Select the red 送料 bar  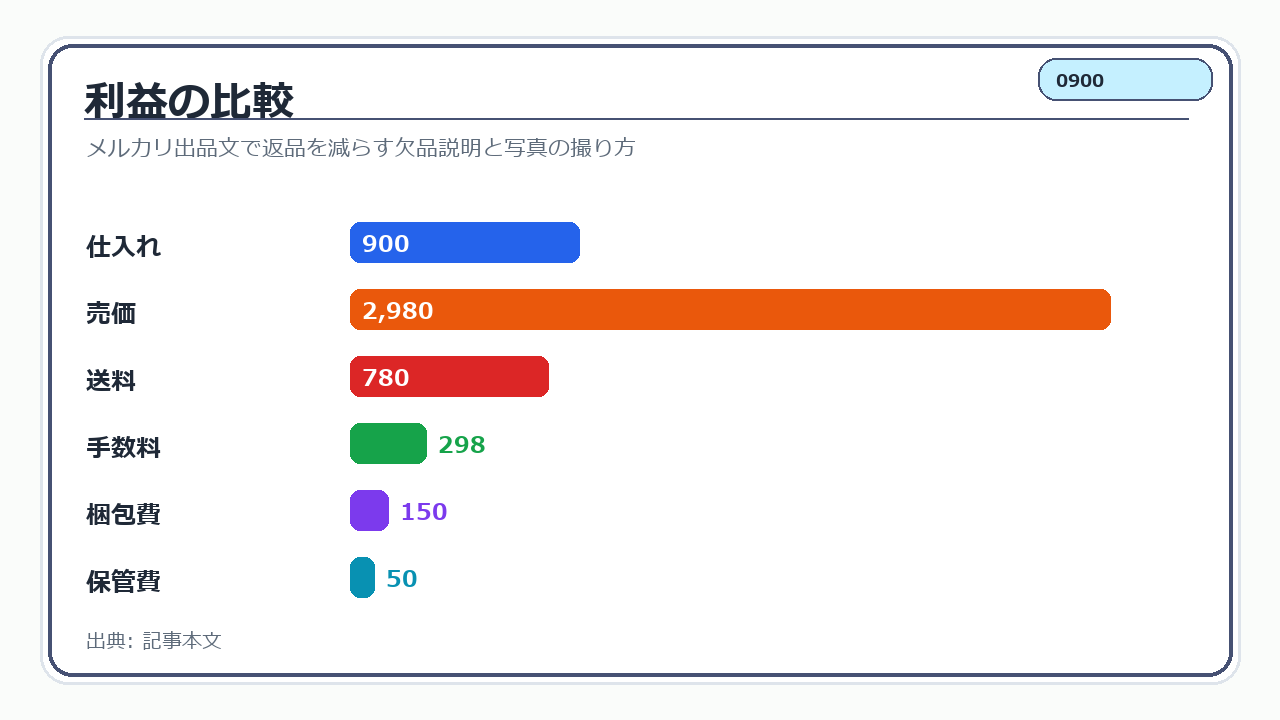click(449, 377)
